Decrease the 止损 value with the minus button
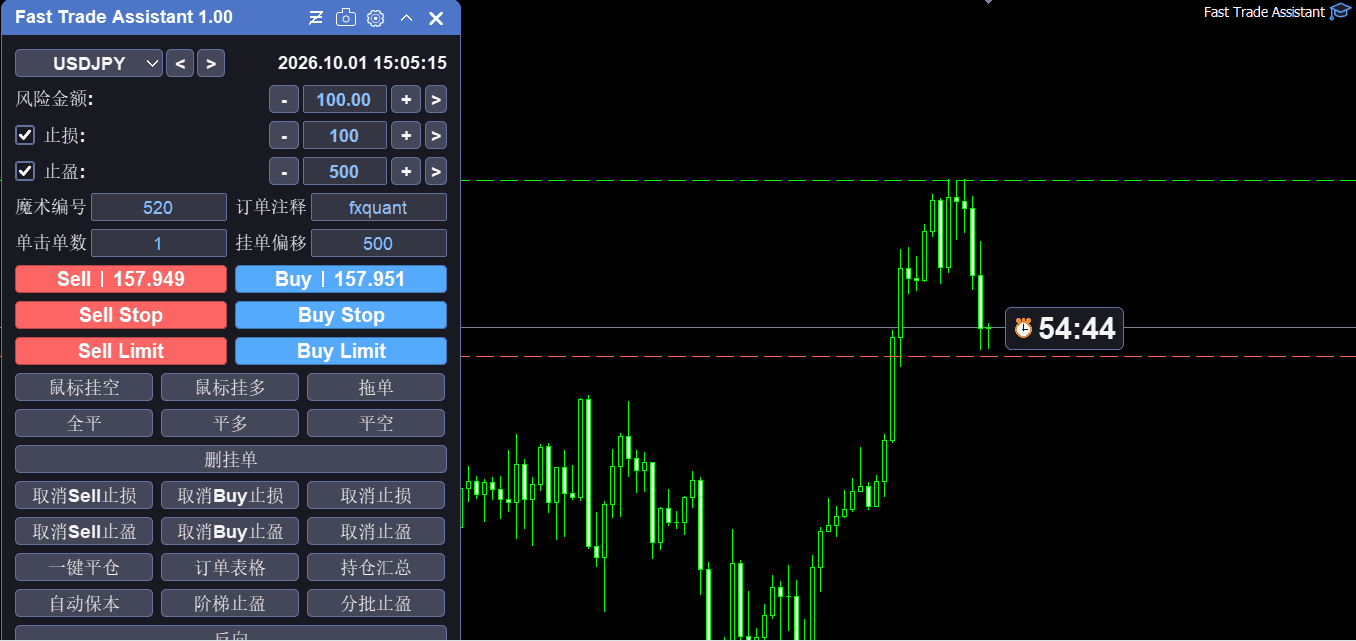1356x641 pixels. pyautogui.click(x=284, y=136)
